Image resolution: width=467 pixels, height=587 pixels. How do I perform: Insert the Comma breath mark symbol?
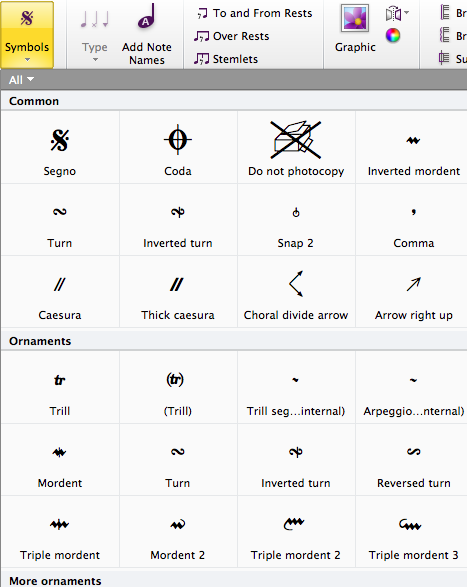[413, 219]
